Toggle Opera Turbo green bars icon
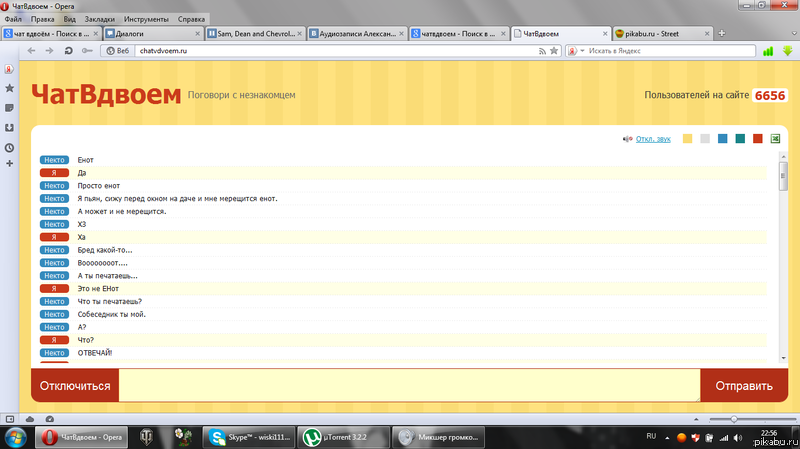Screen dimensions: 800x449 tap(768, 51)
